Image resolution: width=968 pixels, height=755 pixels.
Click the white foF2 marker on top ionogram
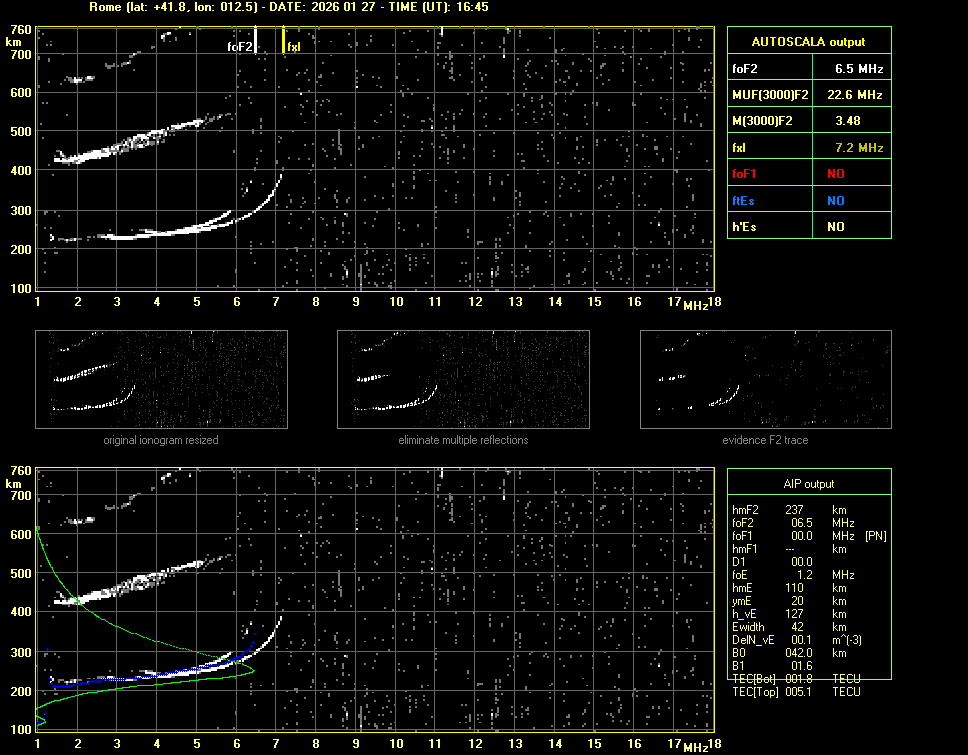pyautogui.click(x=256, y=38)
